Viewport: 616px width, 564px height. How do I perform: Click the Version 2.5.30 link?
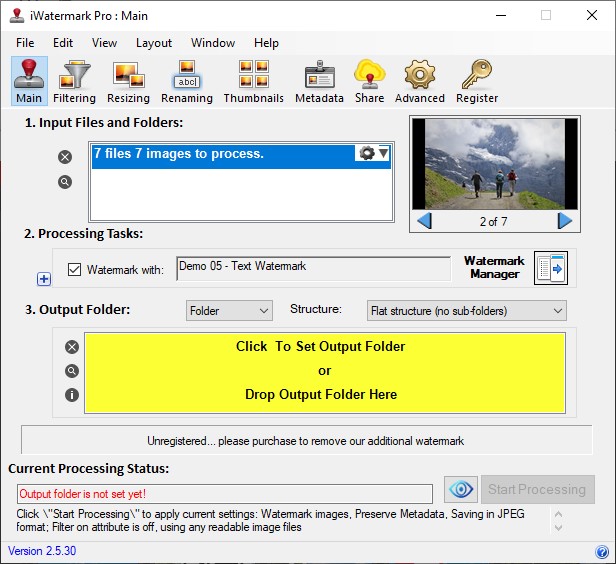[x=42, y=551]
